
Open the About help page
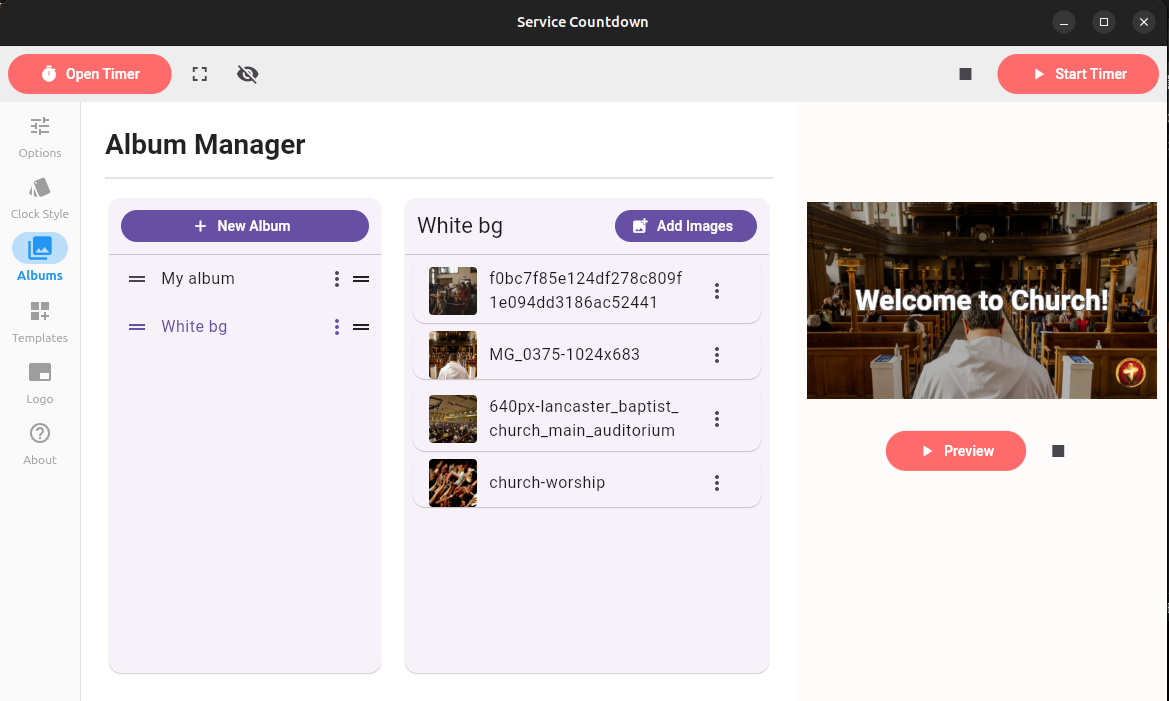(x=40, y=444)
